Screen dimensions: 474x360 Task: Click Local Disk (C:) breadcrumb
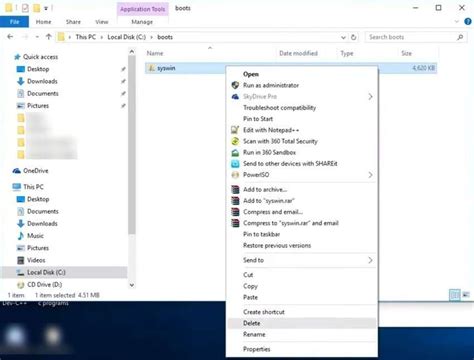(126, 37)
